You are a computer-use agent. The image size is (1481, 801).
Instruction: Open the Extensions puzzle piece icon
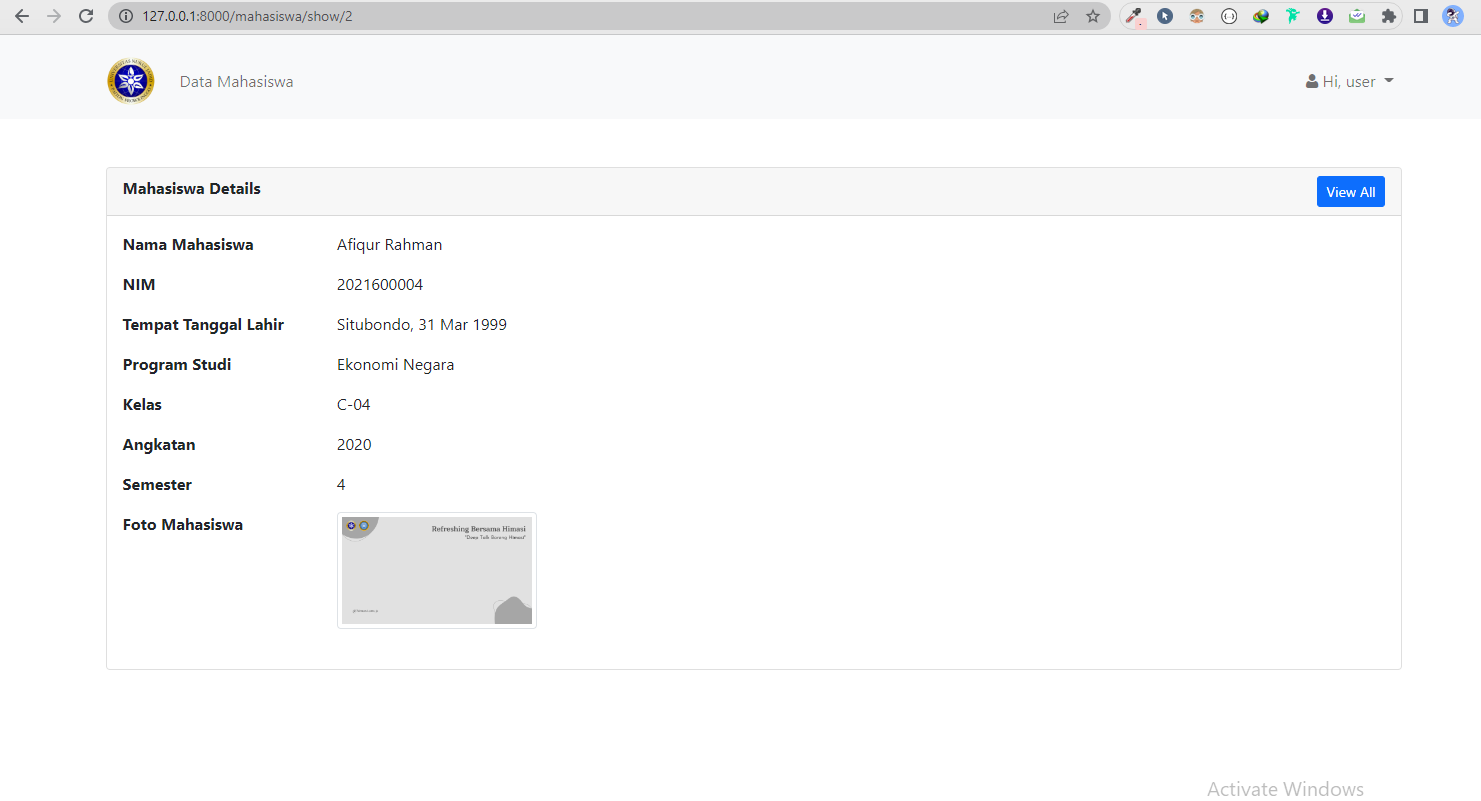point(1388,16)
